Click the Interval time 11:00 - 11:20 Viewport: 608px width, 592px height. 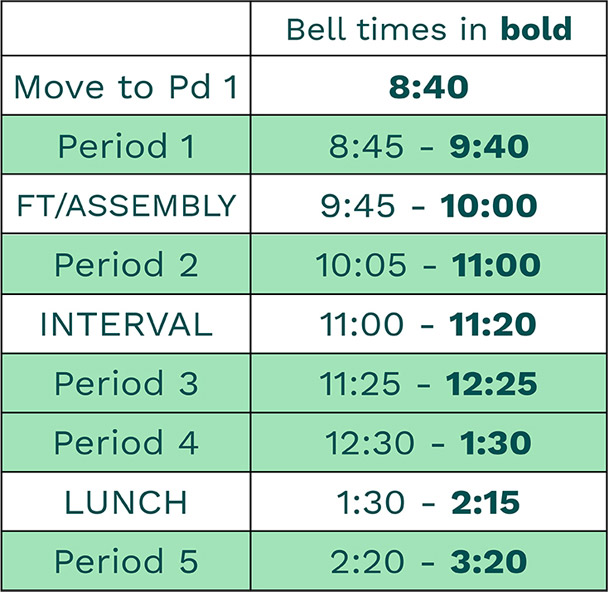(428, 324)
